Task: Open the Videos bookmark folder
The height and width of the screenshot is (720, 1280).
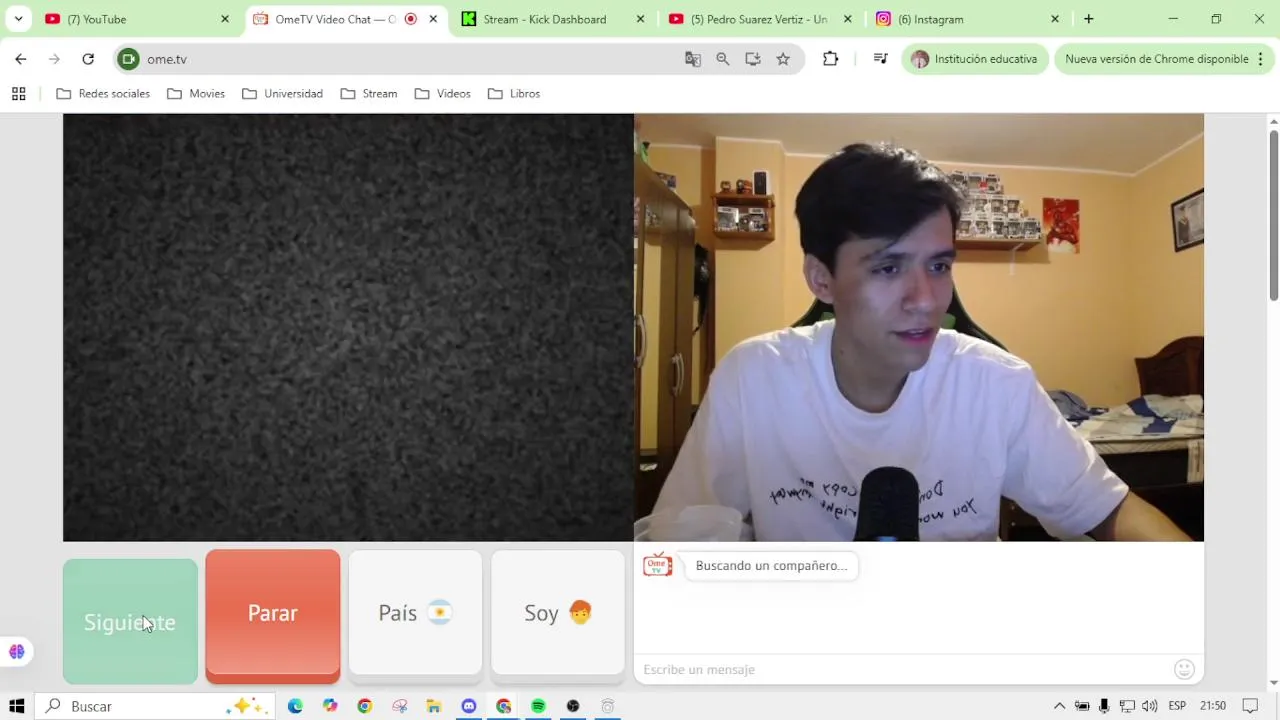Action: (443, 94)
